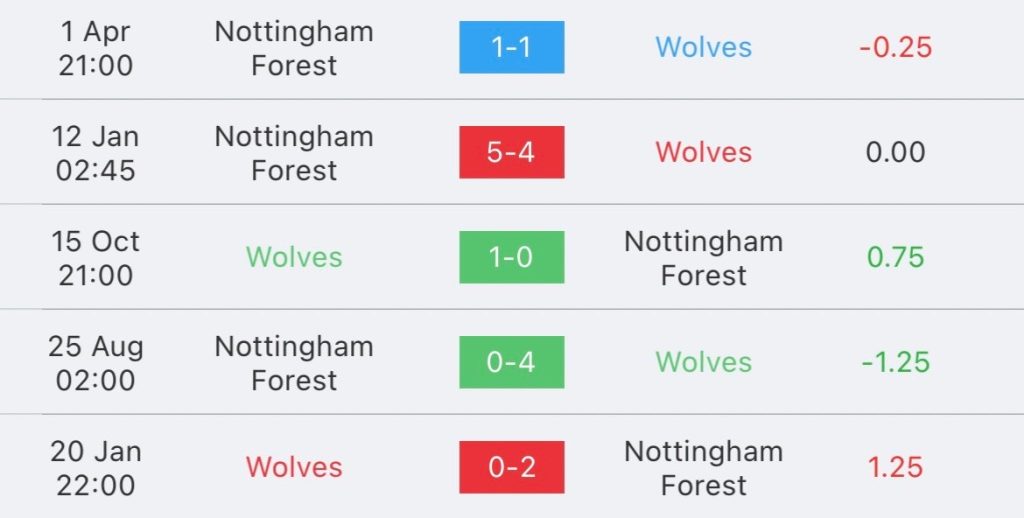Click the -1.25 handicap value
The width and height of the screenshot is (1024, 518).
pyautogui.click(x=895, y=362)
